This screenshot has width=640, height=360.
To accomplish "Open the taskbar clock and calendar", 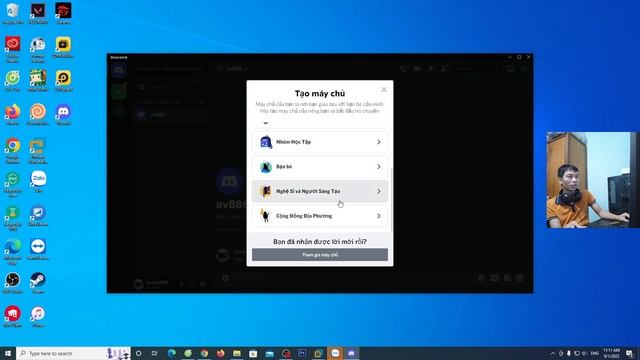I will (x=611, y=353).
